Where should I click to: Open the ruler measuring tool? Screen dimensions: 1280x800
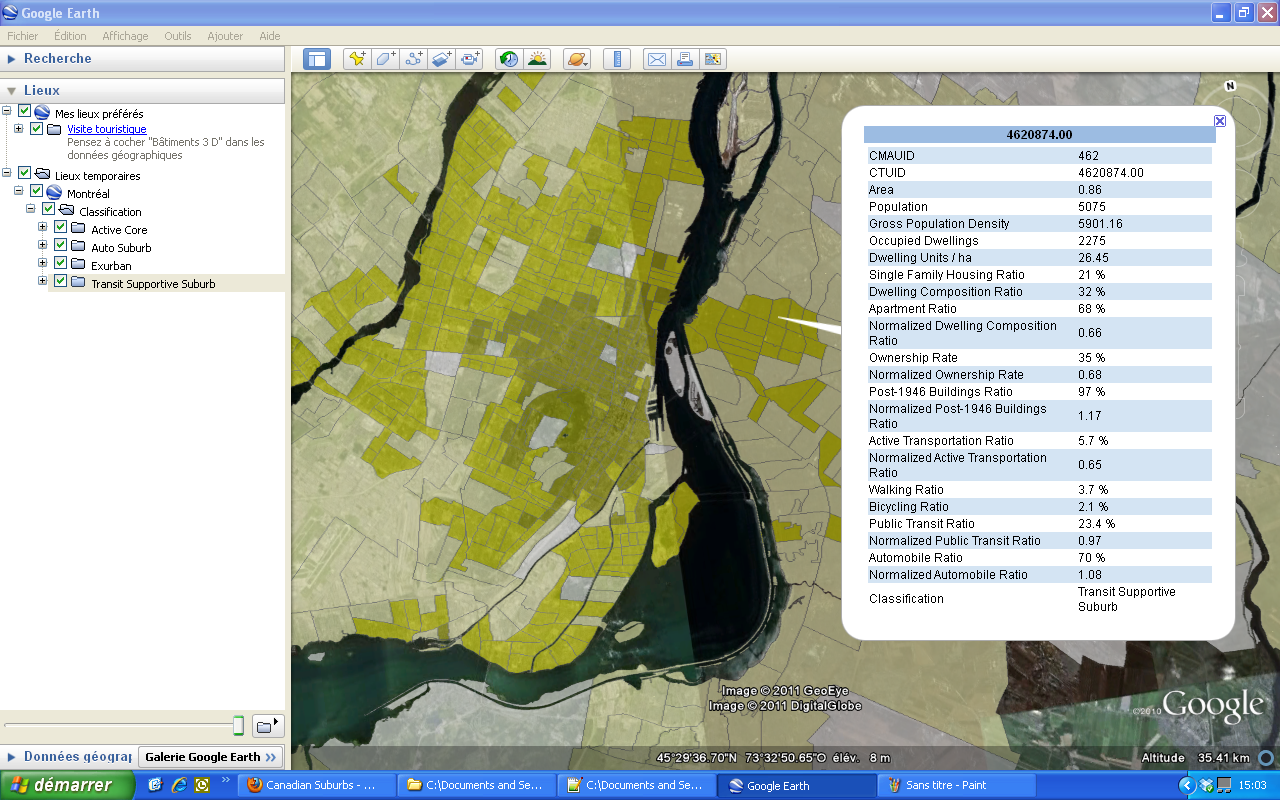617,59
